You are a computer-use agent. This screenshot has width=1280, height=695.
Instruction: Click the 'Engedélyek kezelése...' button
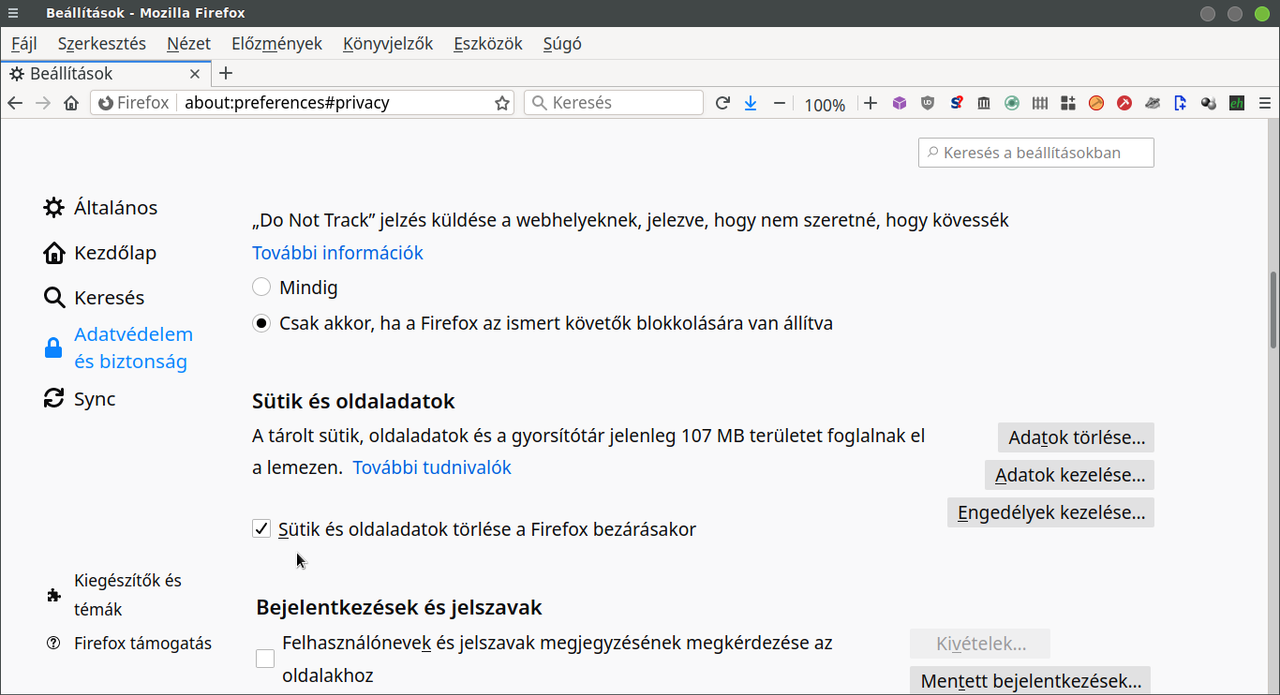pyautogui.click(x=1051, y=513)
